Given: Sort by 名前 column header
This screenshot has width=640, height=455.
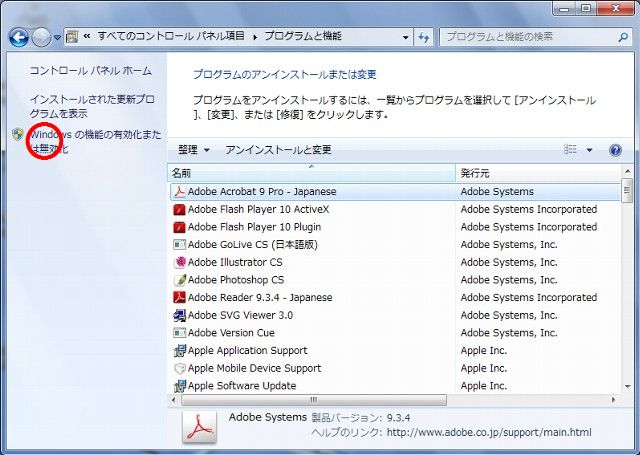Looking at the screenshot, I should point(312,173).
